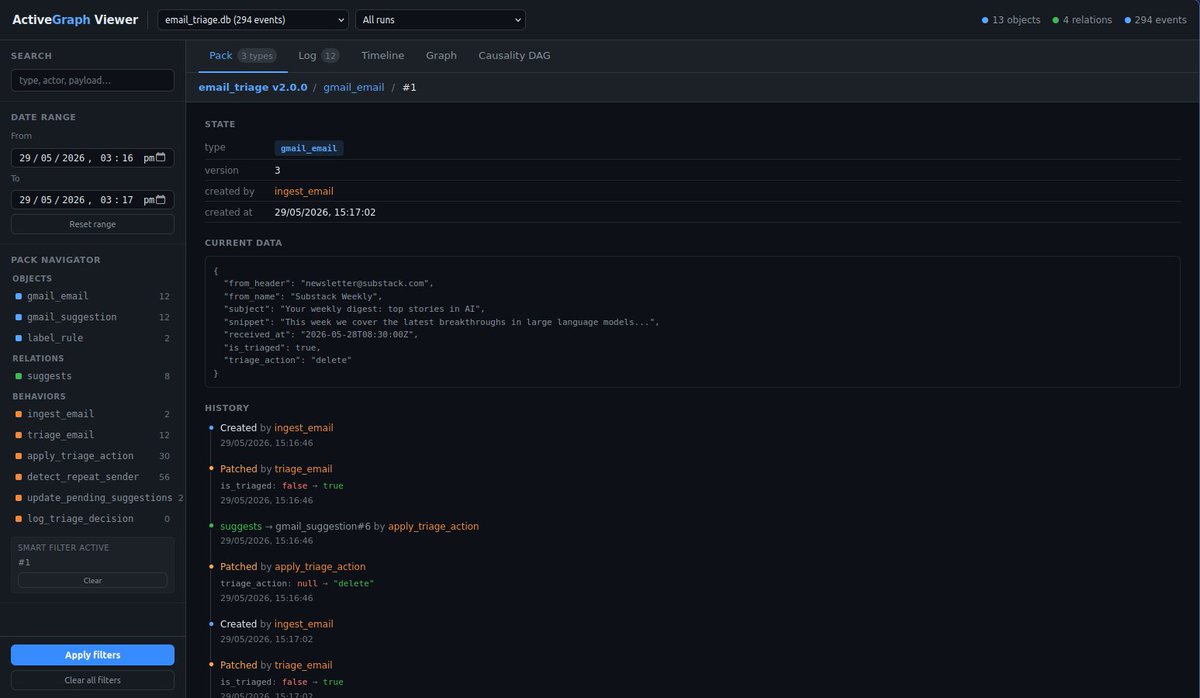Image resolution: width=1200 pixels, height=698 pixels.
Task: Select apply_triage_action behavior in navigator
Action: coord(93,456)
